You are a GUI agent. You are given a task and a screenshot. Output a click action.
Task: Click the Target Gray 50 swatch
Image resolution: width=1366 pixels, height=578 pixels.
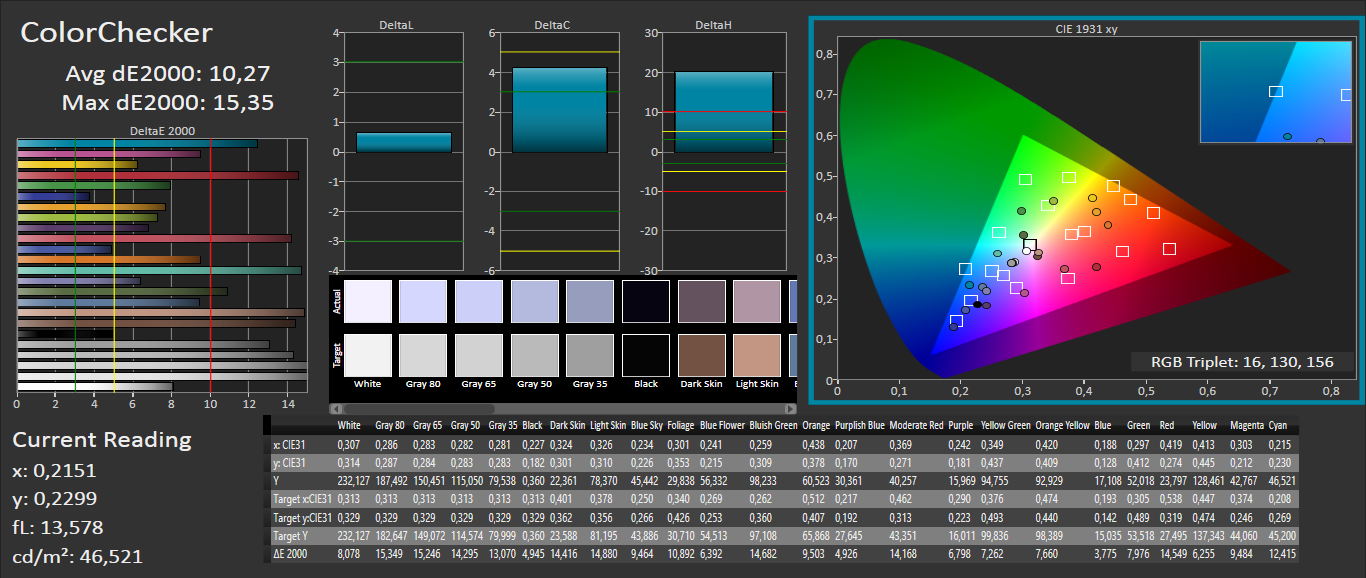tap(534, 355)
